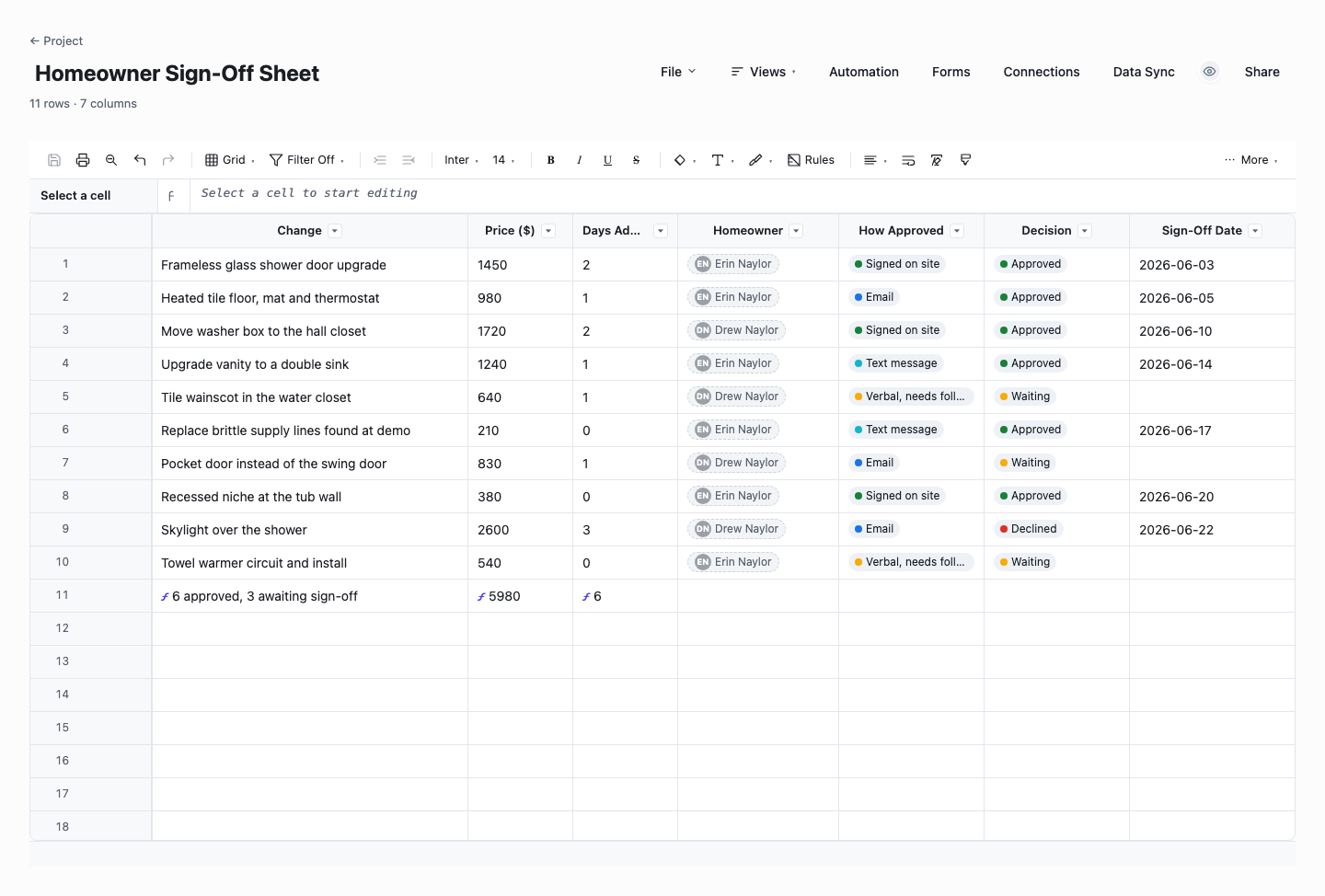Open the Forms menu
This screenshot has width=1325, height=896.
951,72
